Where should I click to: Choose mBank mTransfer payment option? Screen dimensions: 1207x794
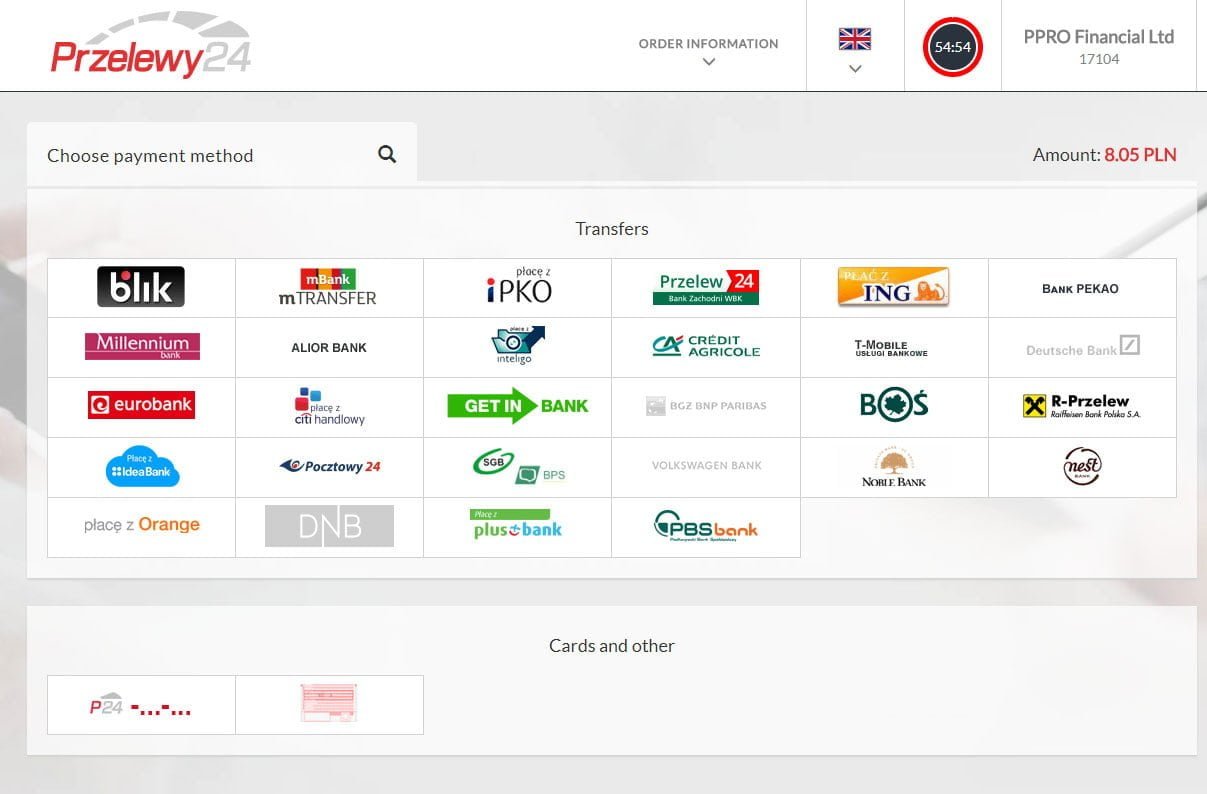[x=329, y=288]
